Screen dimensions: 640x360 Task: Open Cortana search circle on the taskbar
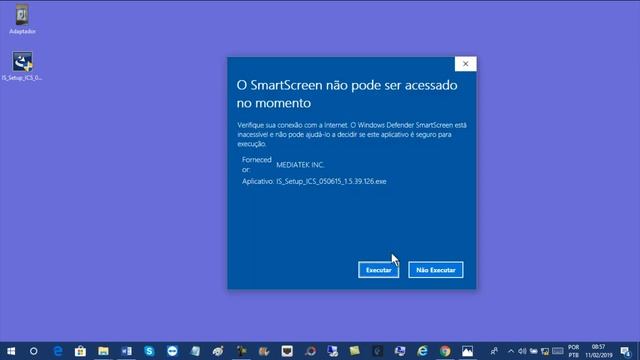click(x=33, y=351)
